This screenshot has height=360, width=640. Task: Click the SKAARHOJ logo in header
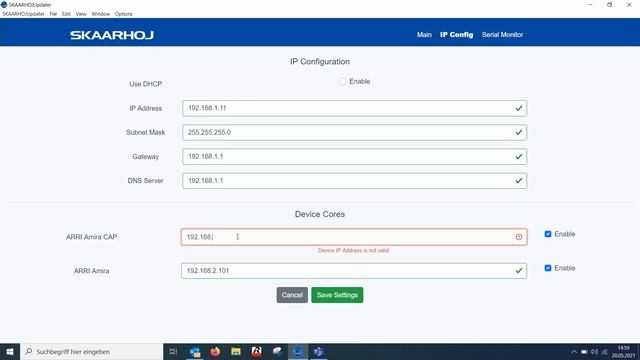click(x=112, y=35)
